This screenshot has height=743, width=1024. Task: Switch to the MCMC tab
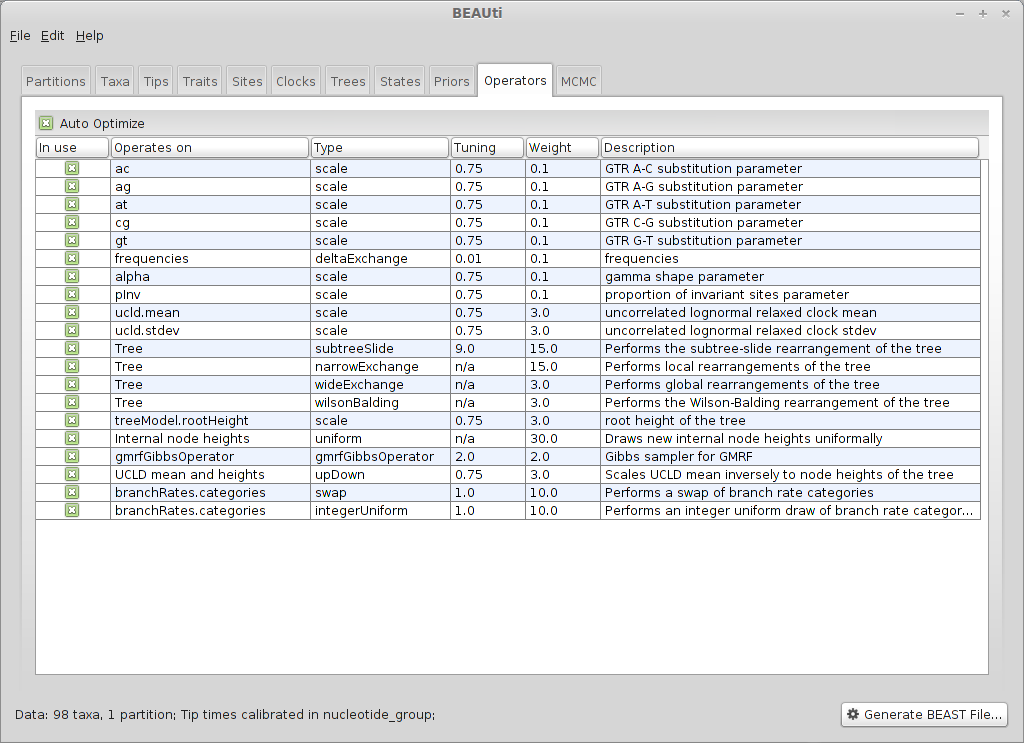(x=579, y=82)
